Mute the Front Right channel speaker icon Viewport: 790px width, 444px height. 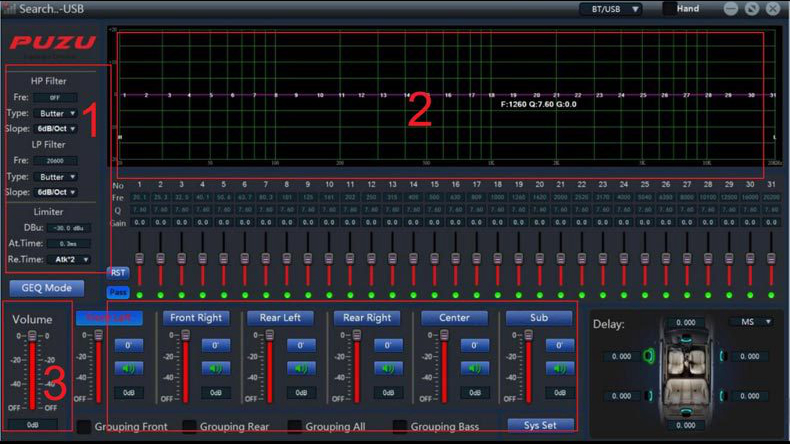pyautogui.click(x=215, y=368)
